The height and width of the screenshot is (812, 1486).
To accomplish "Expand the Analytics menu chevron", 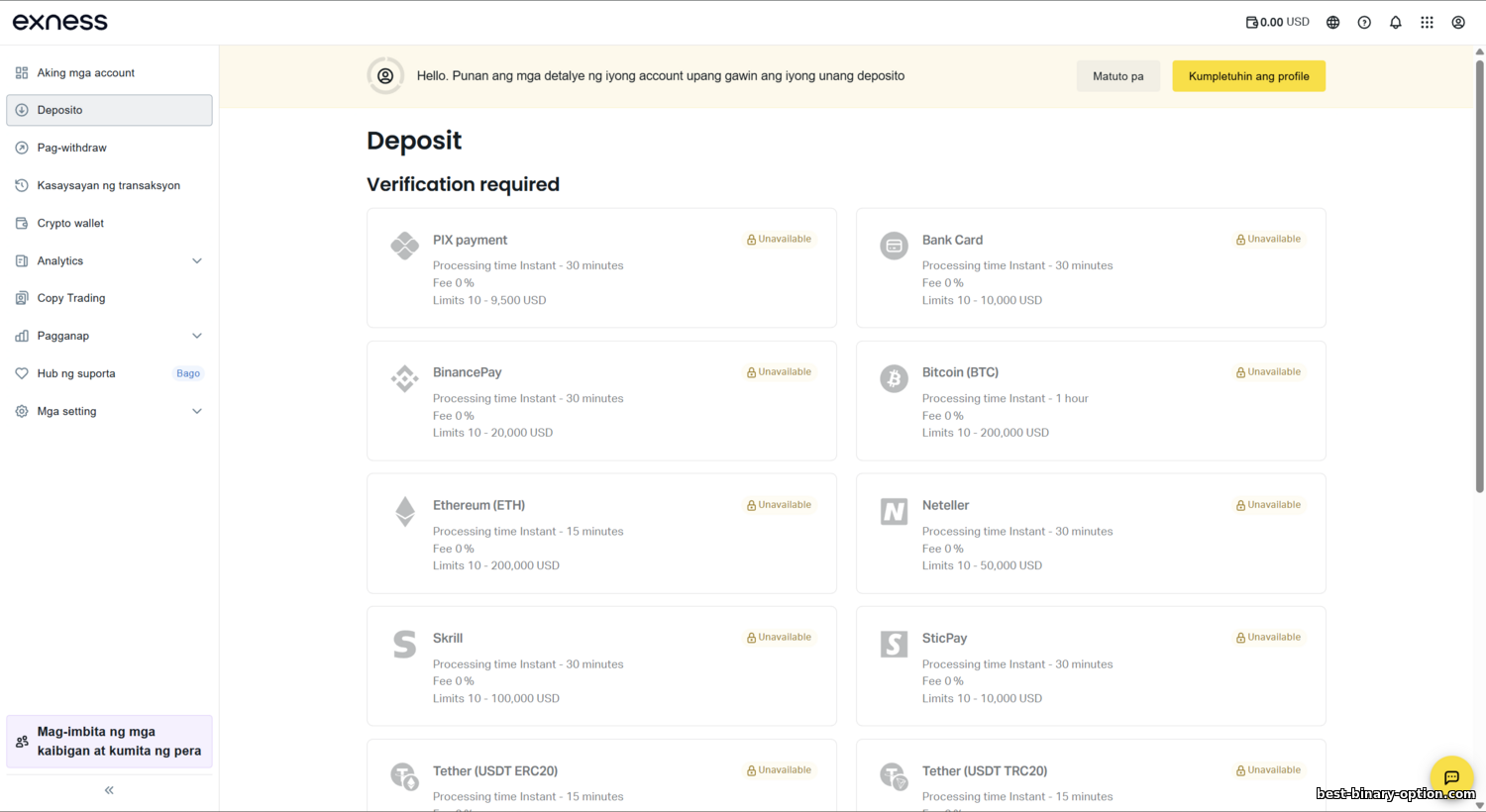I will 197,261.
